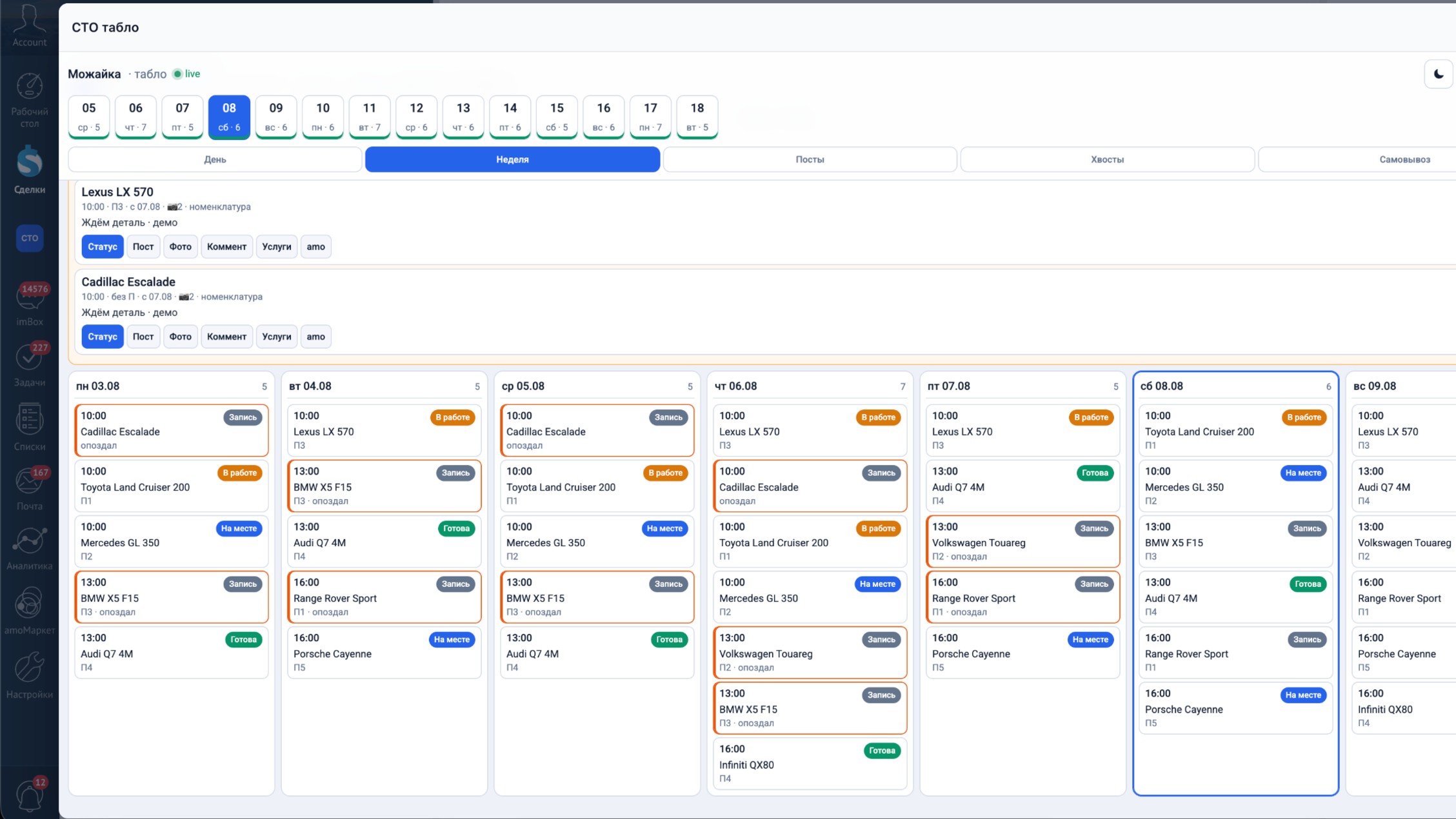
Task: Select date 08 сб in the date strip
Action: tap(229, 117)
